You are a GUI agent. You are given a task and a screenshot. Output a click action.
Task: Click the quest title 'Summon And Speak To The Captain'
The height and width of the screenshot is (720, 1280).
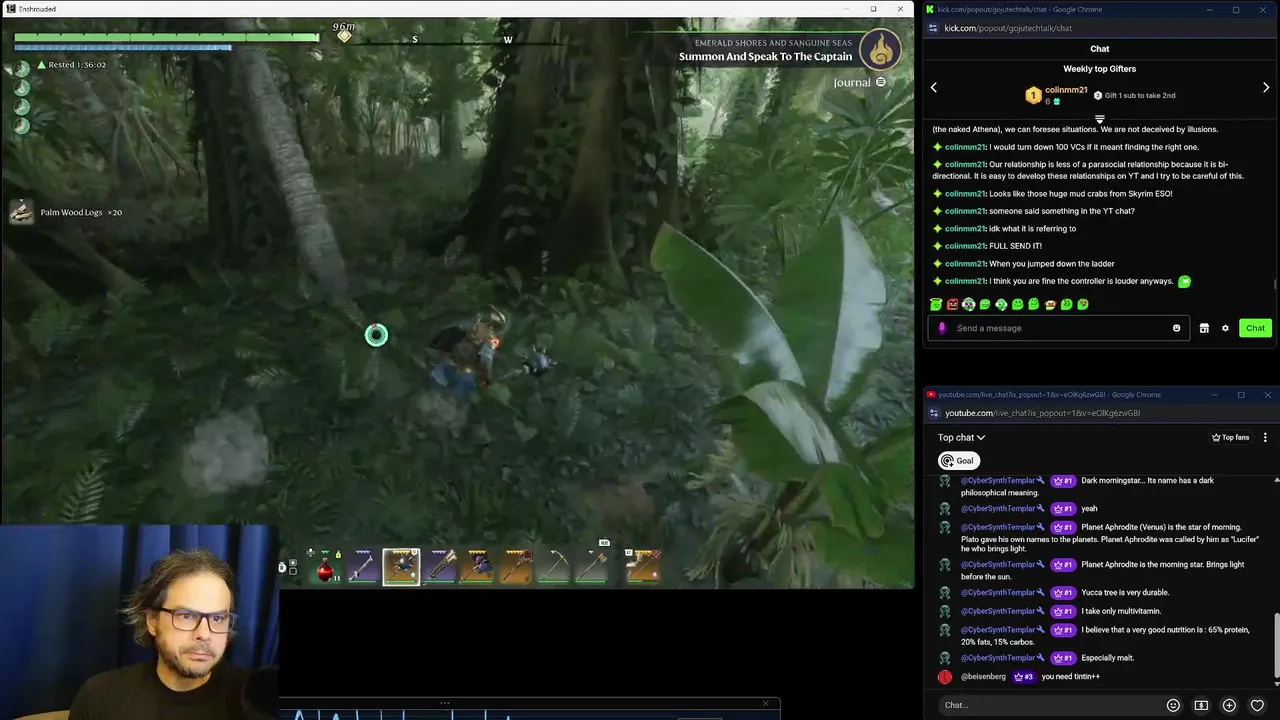pos(765,57)
